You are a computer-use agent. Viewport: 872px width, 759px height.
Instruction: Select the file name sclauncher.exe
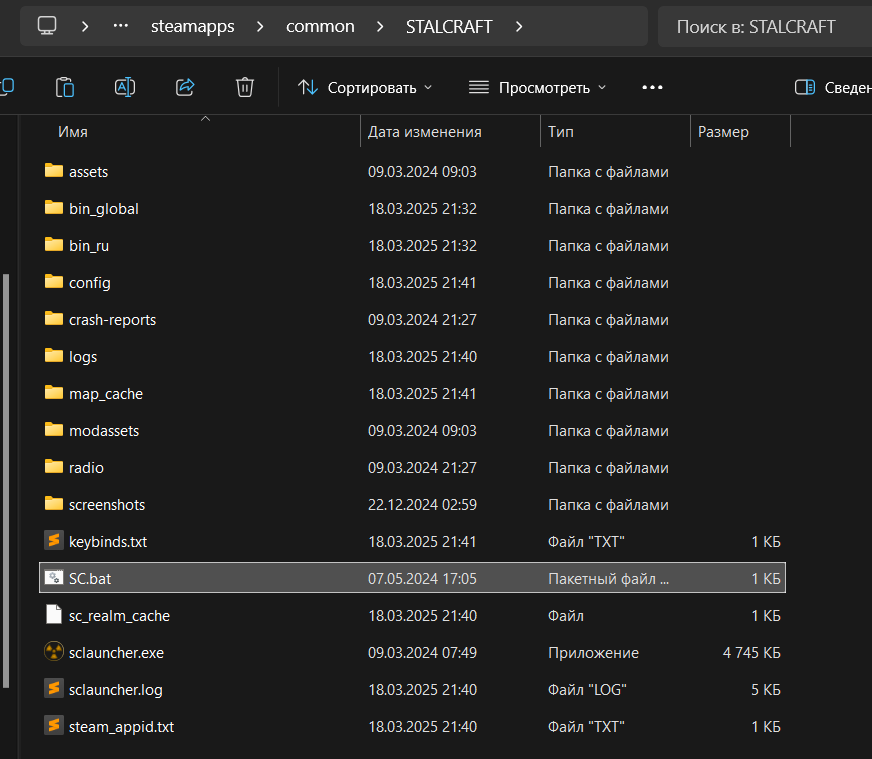pyautogui.click(x=116, y=653)
